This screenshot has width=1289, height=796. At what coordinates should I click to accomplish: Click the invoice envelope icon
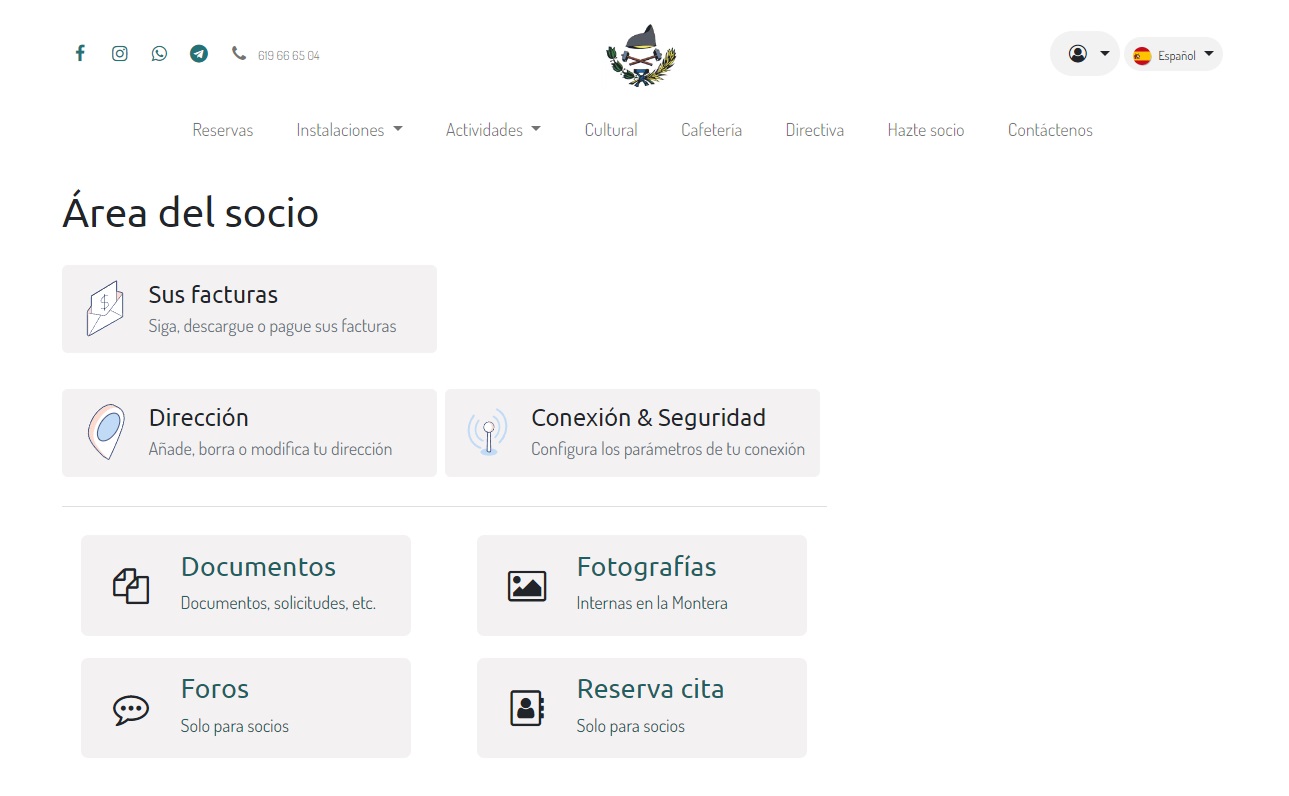tap(105, 308)
